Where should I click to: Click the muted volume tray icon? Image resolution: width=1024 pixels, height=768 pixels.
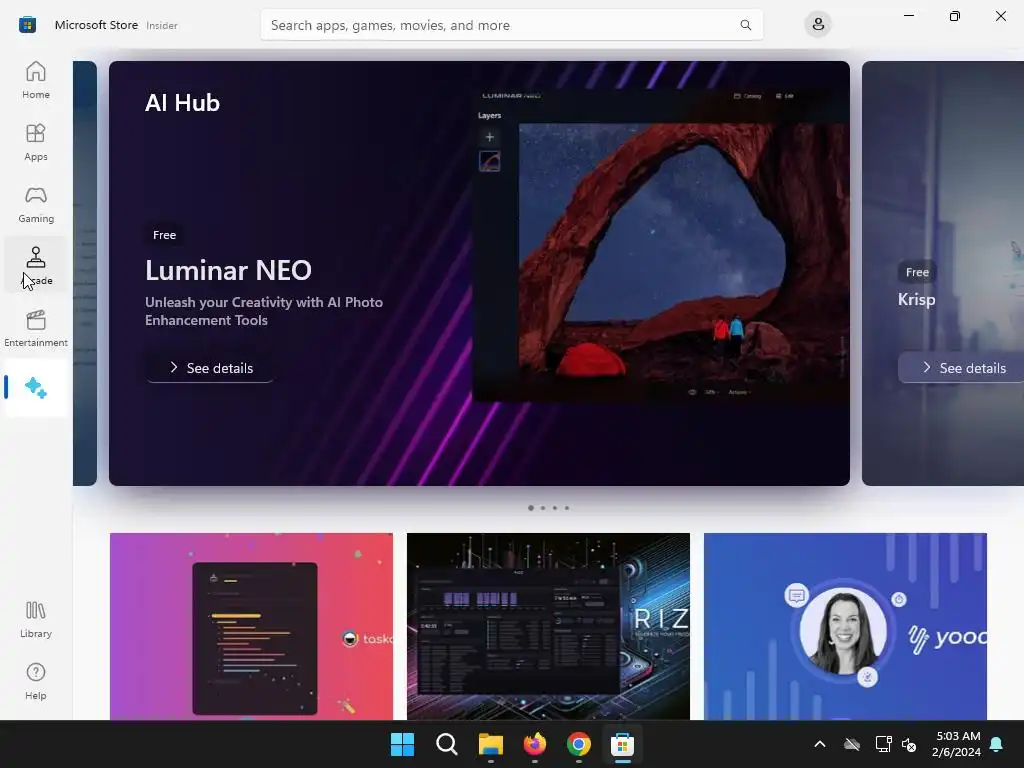908,744
